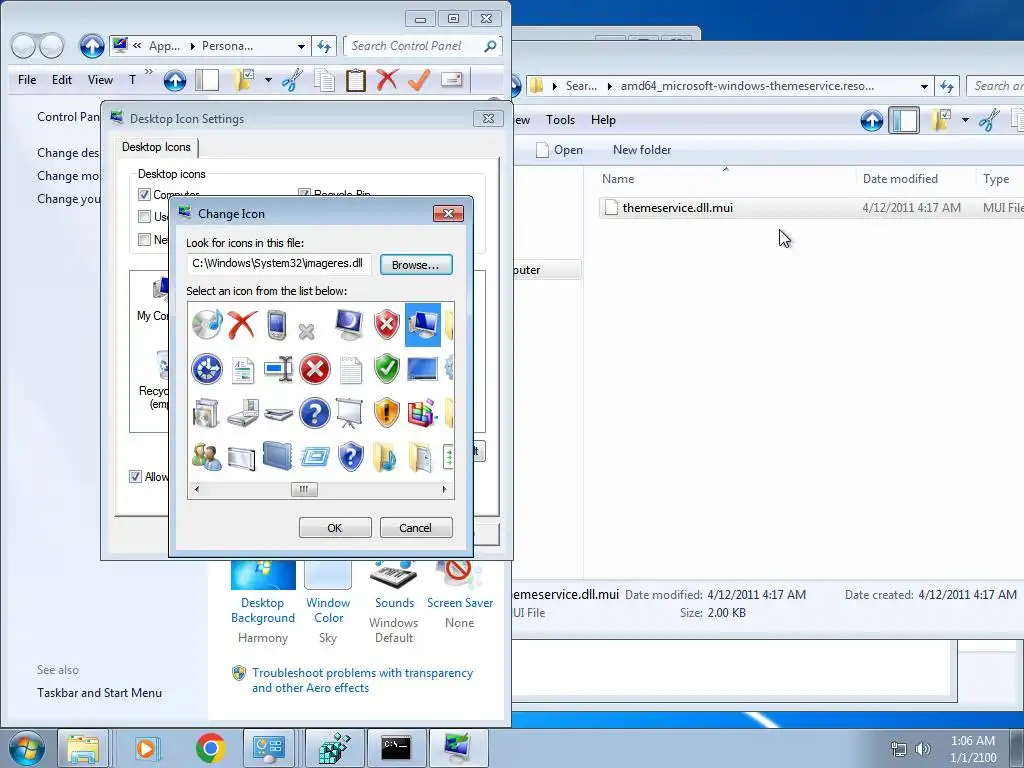
Task: Open the File menu in Control Panel window
Action: [x=27, y=80]
